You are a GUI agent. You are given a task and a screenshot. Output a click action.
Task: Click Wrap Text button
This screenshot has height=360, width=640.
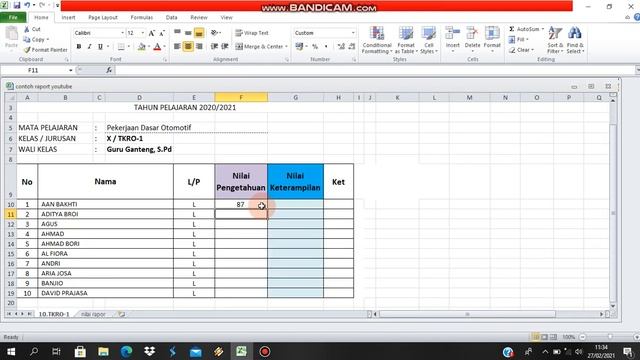click(x=252, y=33)
